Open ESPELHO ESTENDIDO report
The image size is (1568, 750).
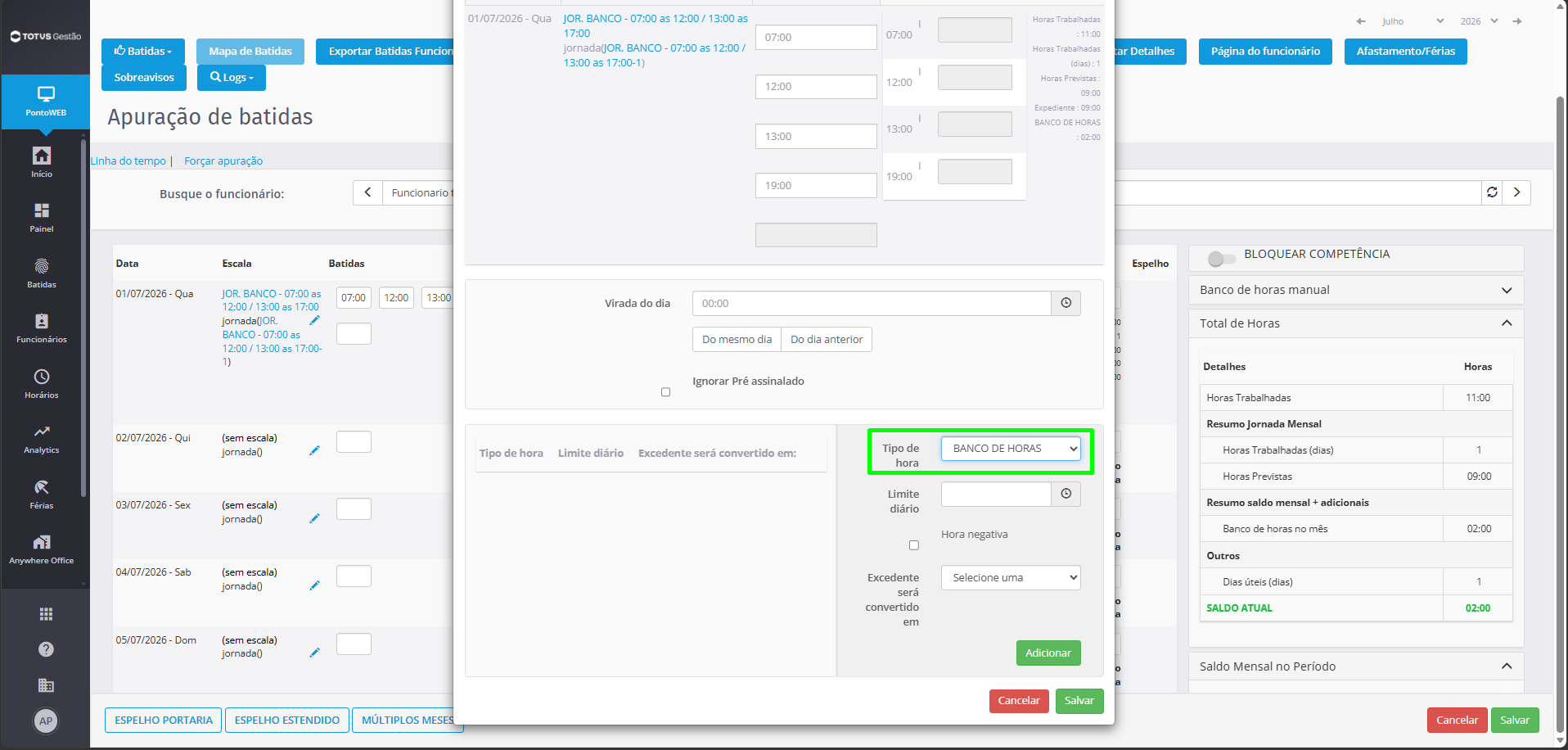pos(287,721)
